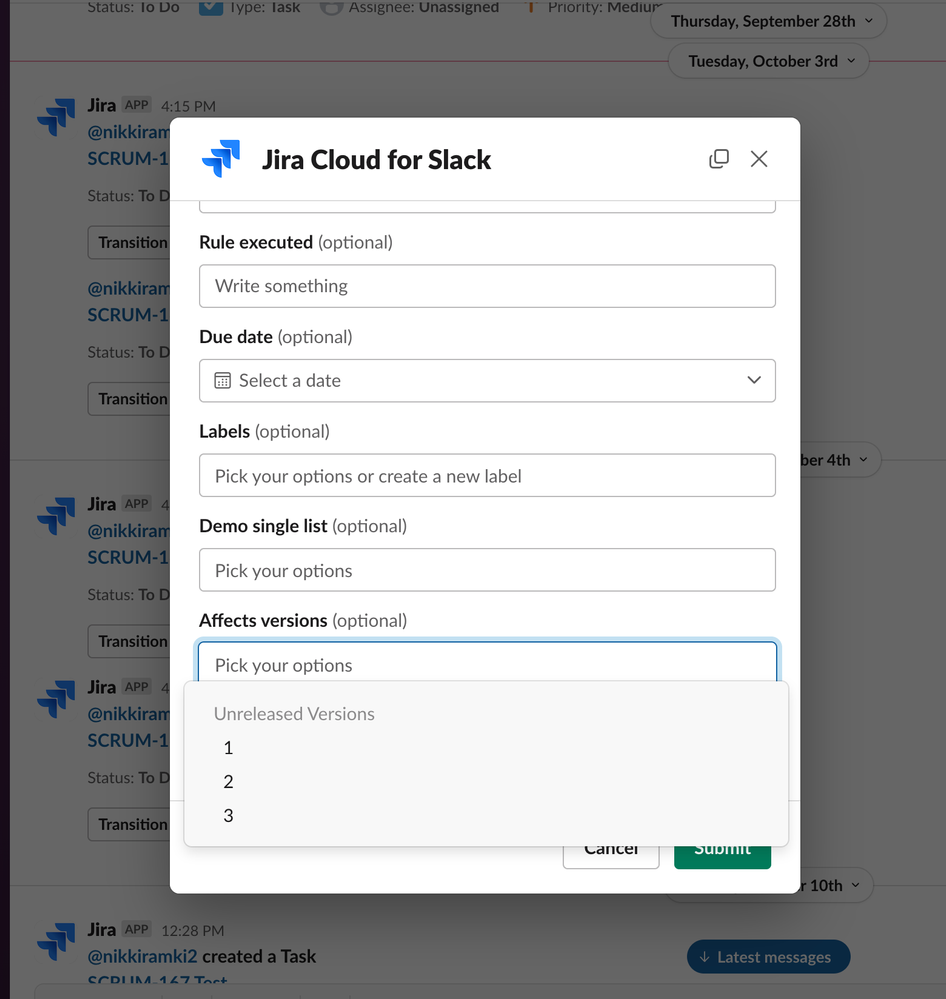Click the Jira logo in the modal header
The height and width of the screenshot is (999, 946).
(x=220, y=159)
